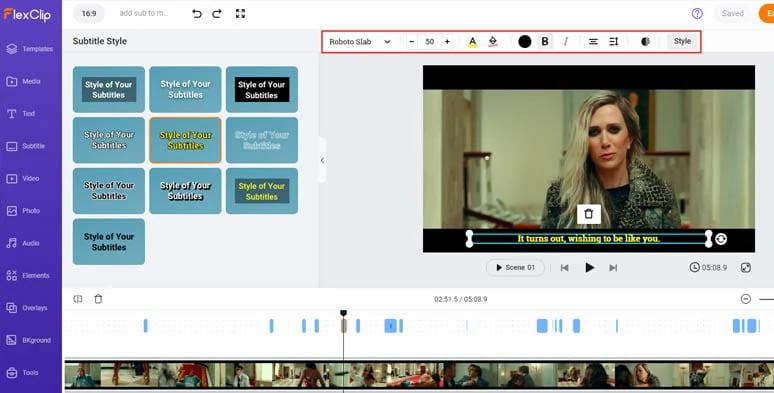This screenshot has width=774, height=393.
Task: Click the Saved status button
Action: pyautogui.click(x=733, y=14)
